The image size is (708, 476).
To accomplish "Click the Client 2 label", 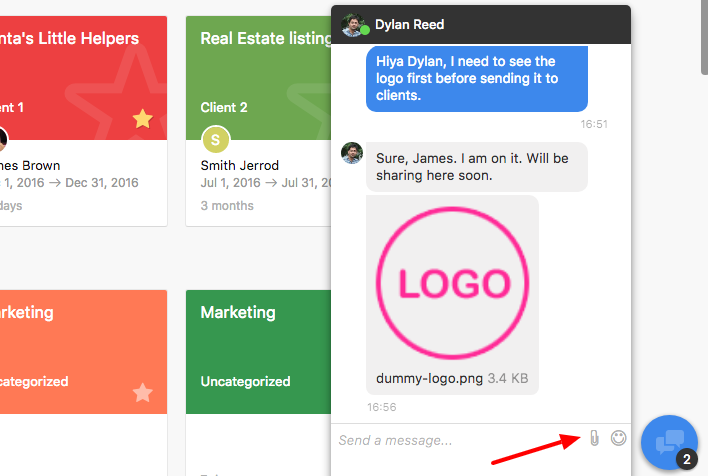I will tap(224, 107).
